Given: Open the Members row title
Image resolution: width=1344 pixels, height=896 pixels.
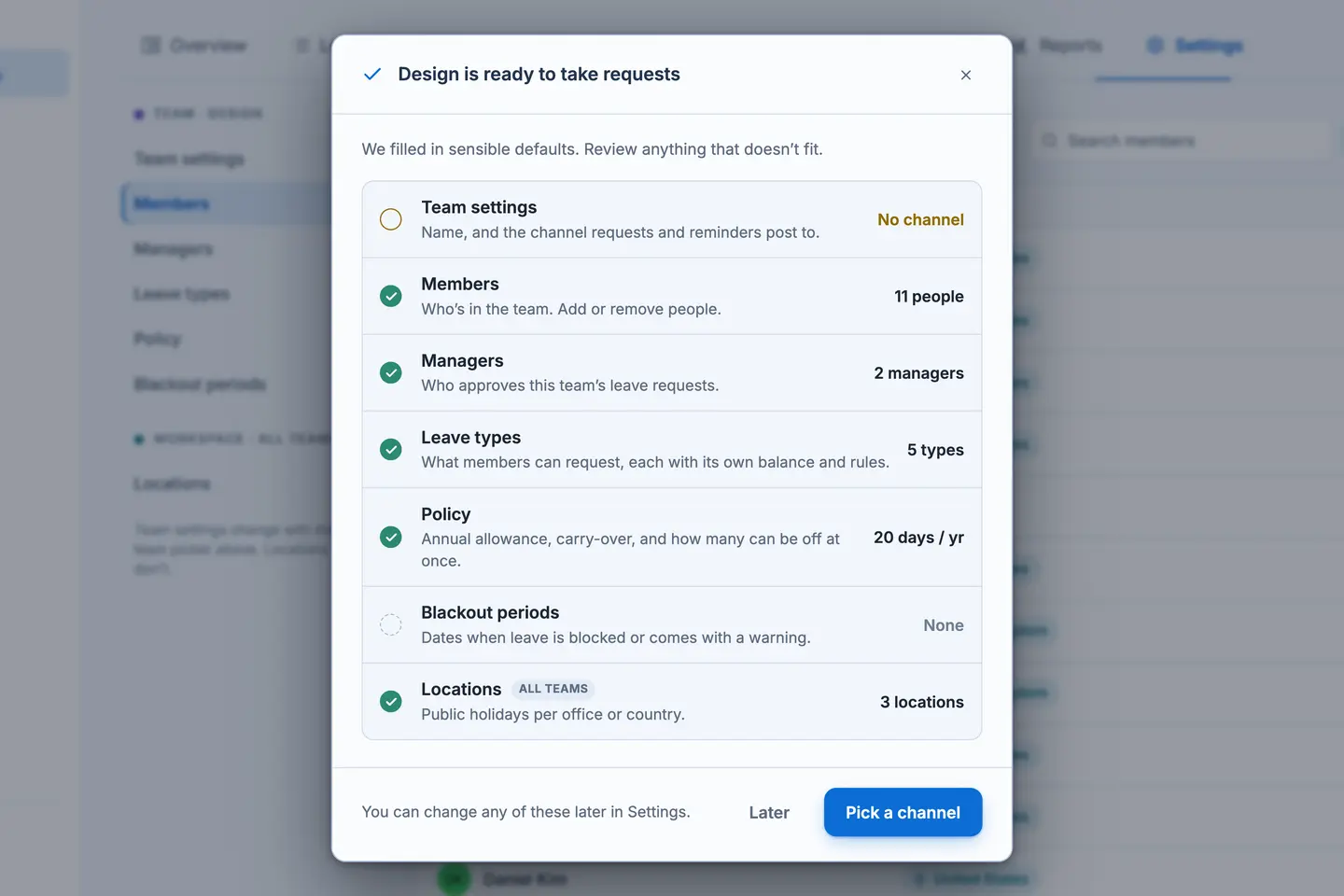Looking at the screenshot, I should tap(460, 284).
